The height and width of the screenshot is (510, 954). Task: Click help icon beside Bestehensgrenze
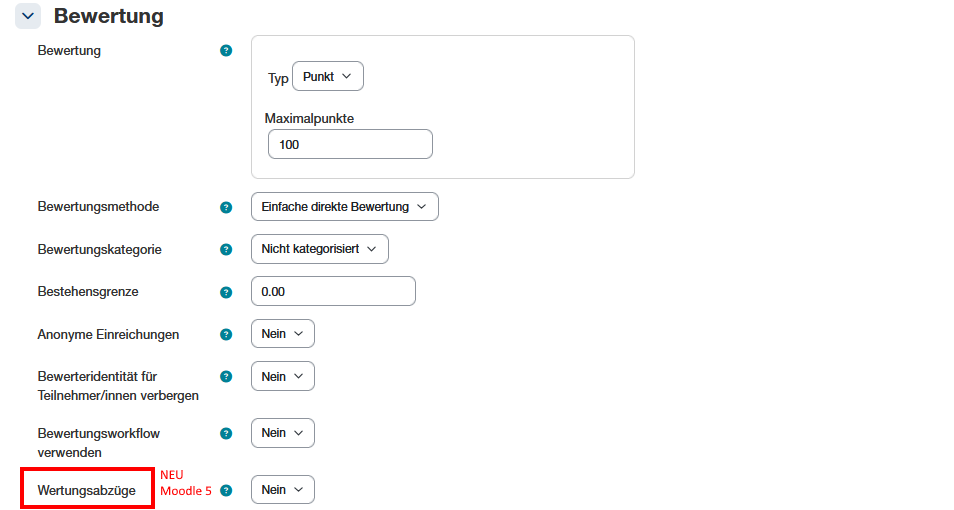(226, 292)
